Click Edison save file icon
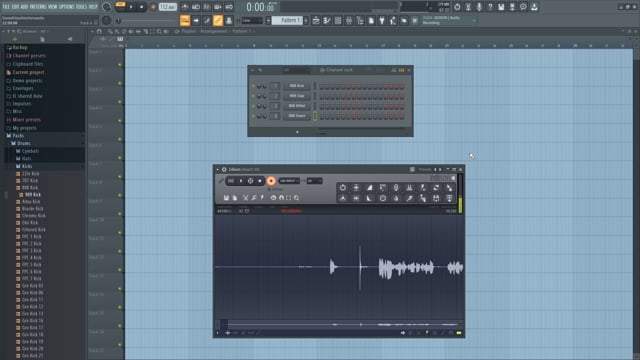Viewport: 640px width, 360px height. (x=226, y=198)
